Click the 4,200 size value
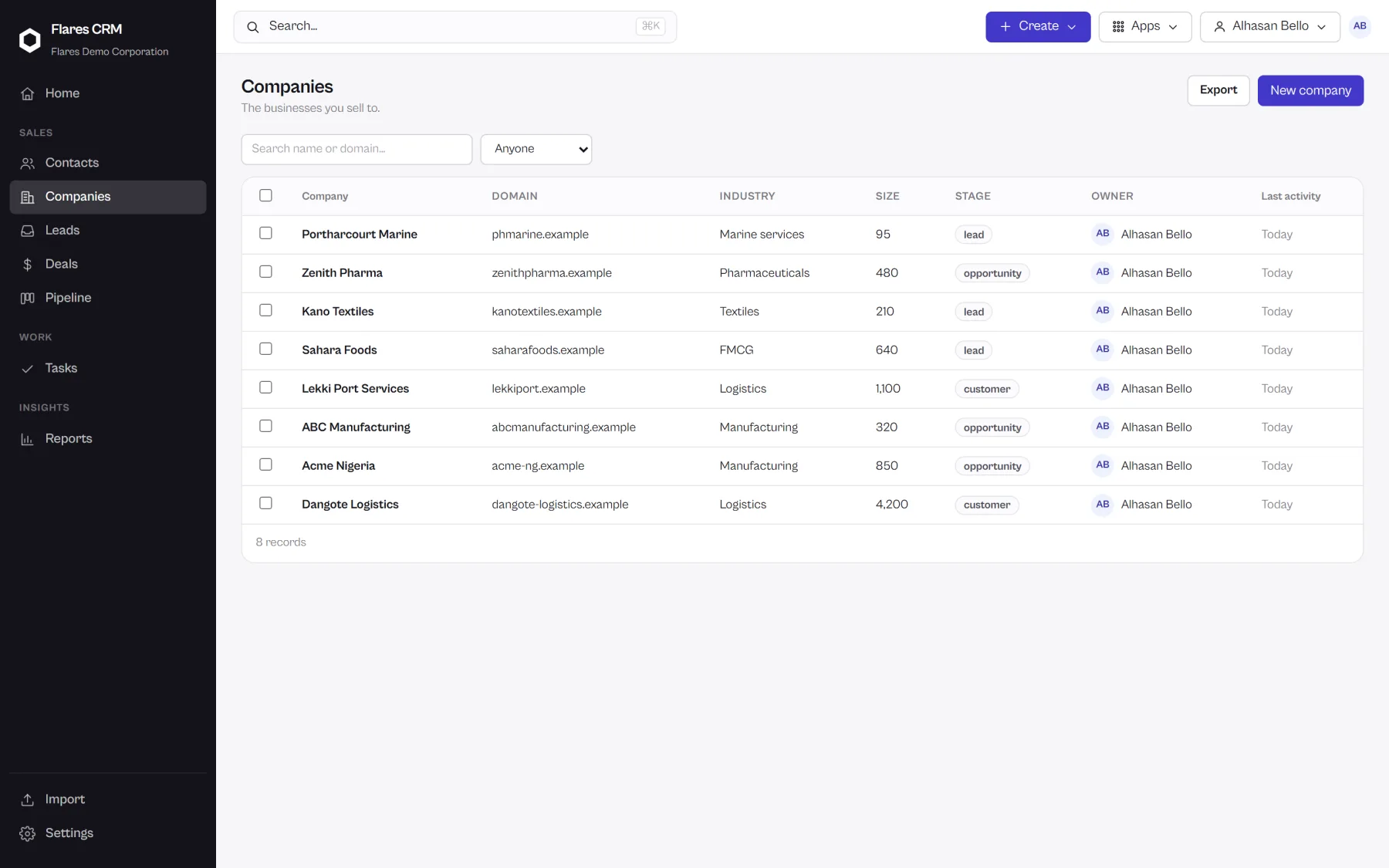Image resolution: width=1389 pixels, height=868 pixels. [891, 505]
